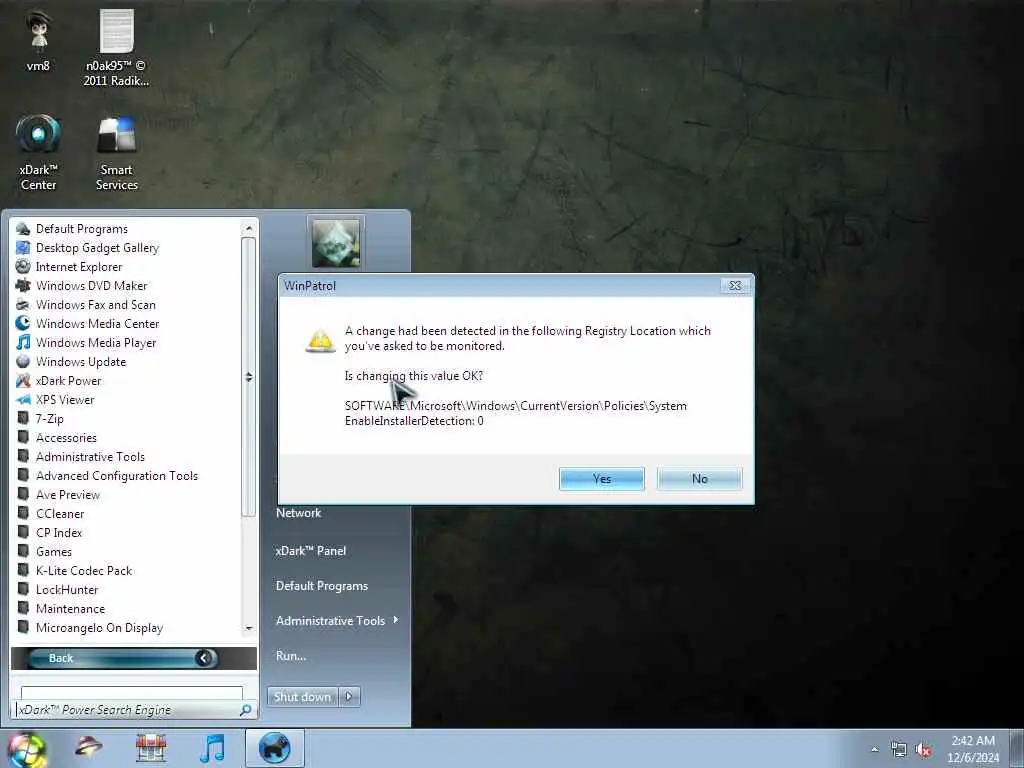Click the colorful grid taskbar icon

151,748
